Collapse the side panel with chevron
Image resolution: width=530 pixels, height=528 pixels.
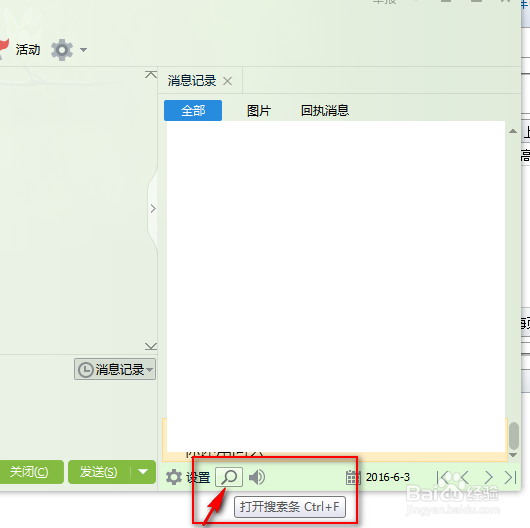pos(153,208)
